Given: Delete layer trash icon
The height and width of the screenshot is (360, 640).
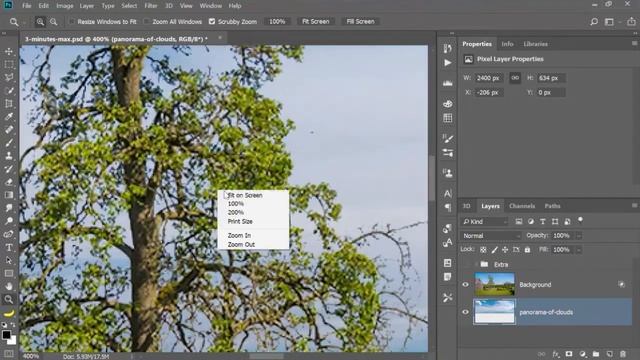Looking at the screenshot, I should (x=623, y=354).
